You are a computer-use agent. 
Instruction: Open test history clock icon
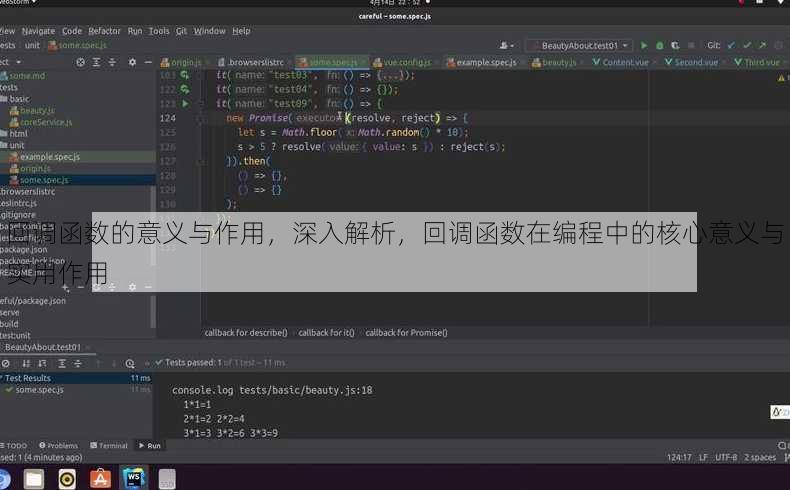pos(130,363)
